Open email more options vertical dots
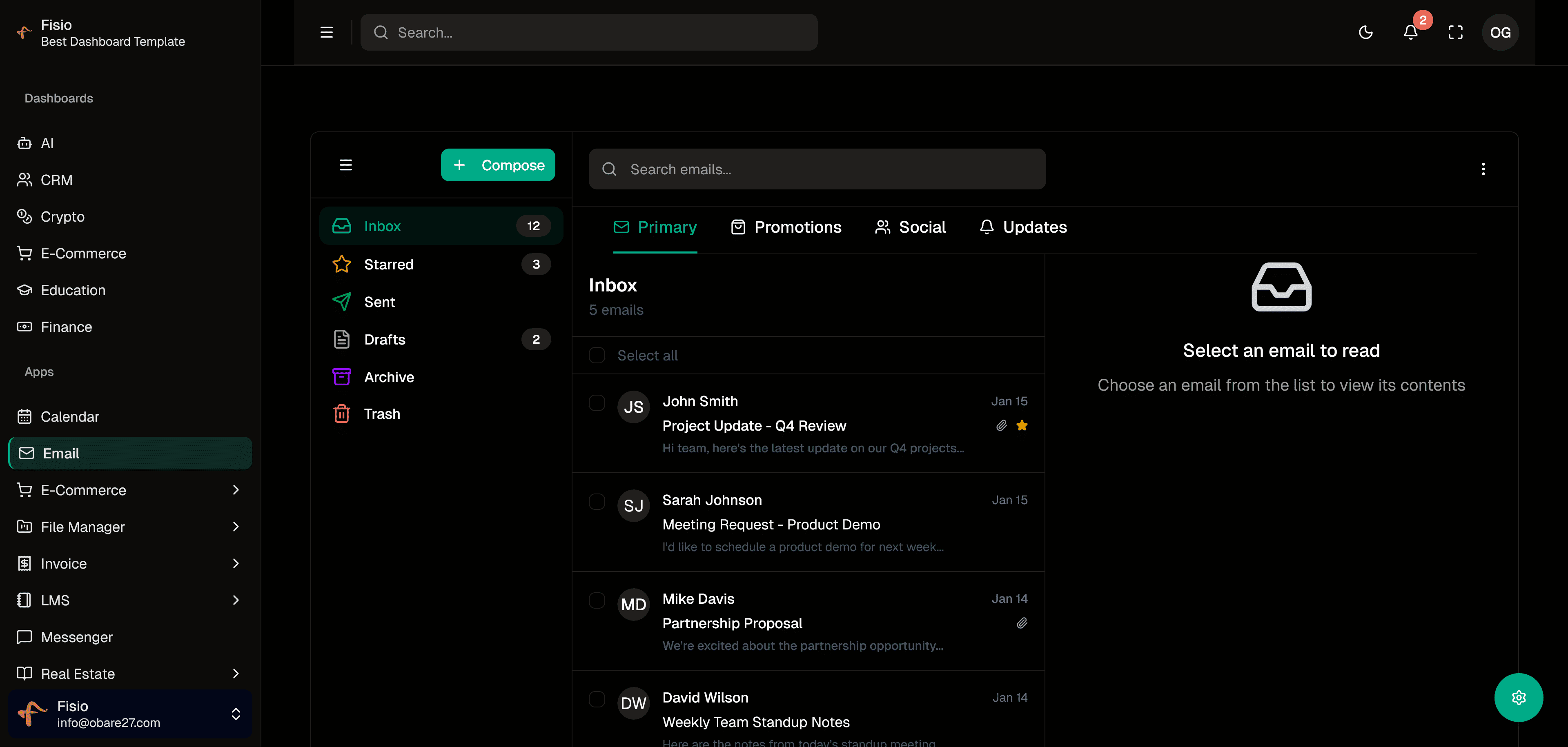Viewport: 1568px width, 747px height. [x=1483, y=169]
